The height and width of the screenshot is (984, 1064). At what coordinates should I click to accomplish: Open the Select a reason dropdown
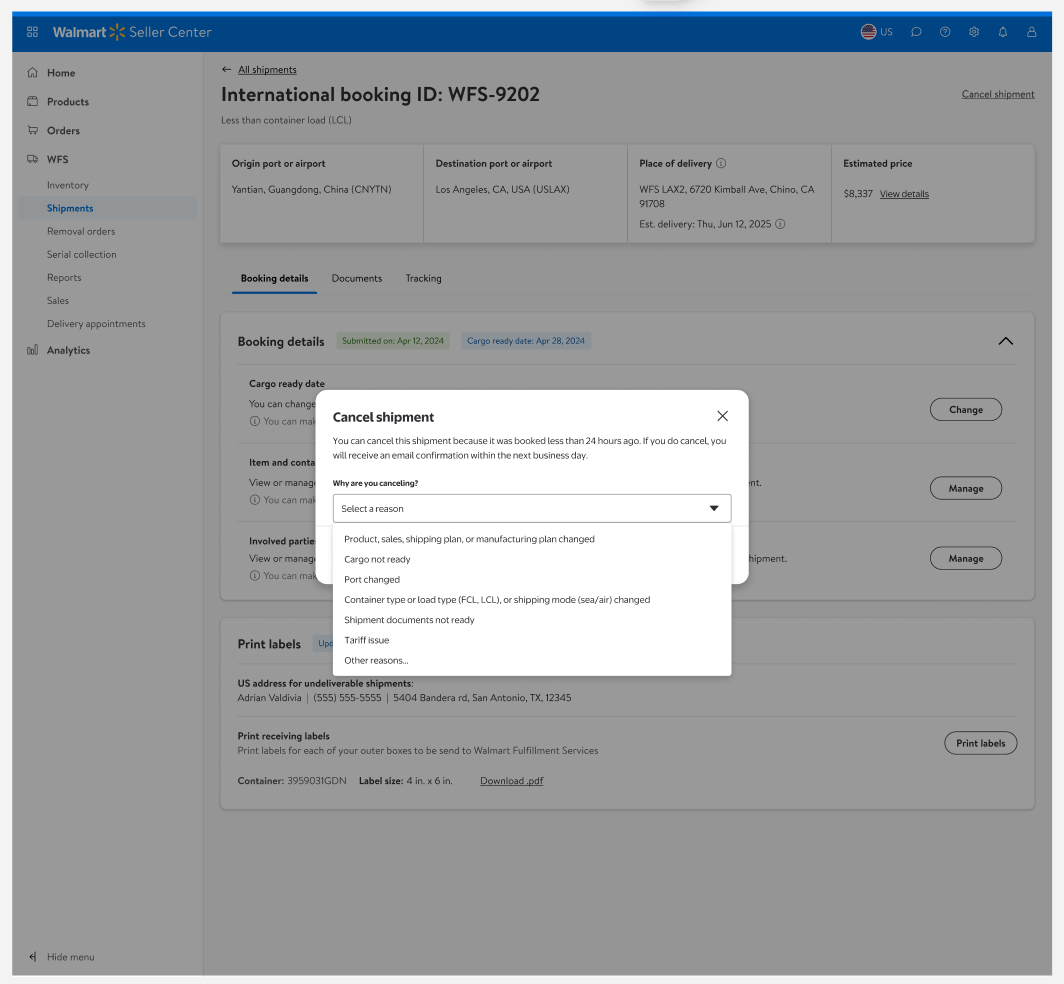click(x=531, y=508)
